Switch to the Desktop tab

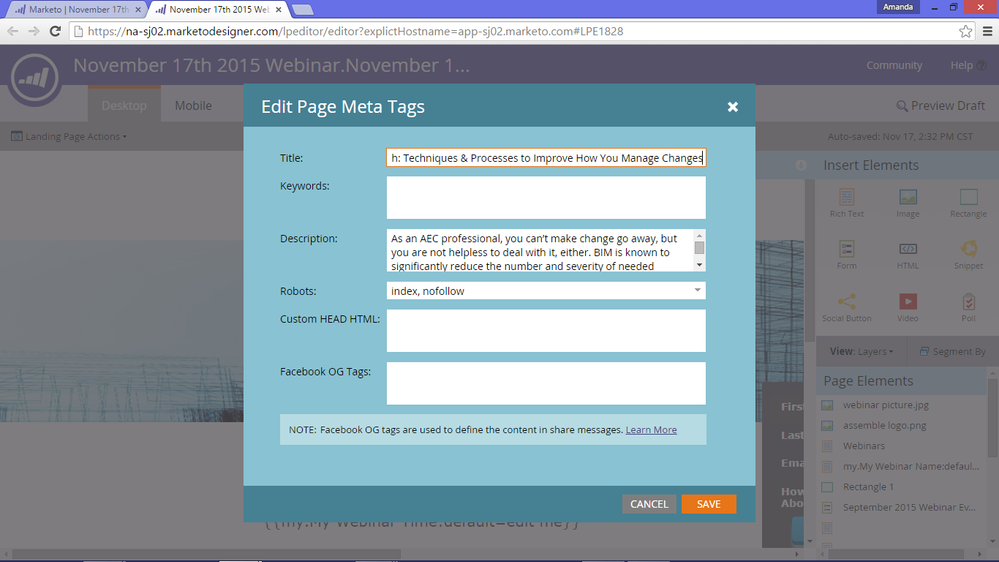coord(124,106)
